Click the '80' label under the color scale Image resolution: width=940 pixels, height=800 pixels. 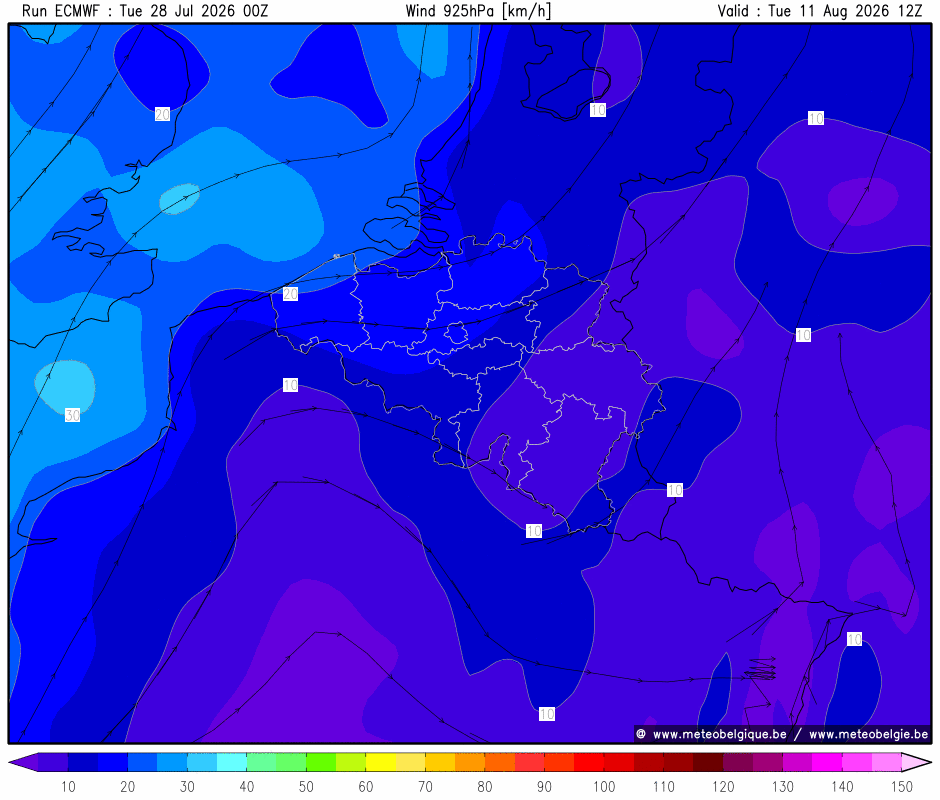(485, 786)
